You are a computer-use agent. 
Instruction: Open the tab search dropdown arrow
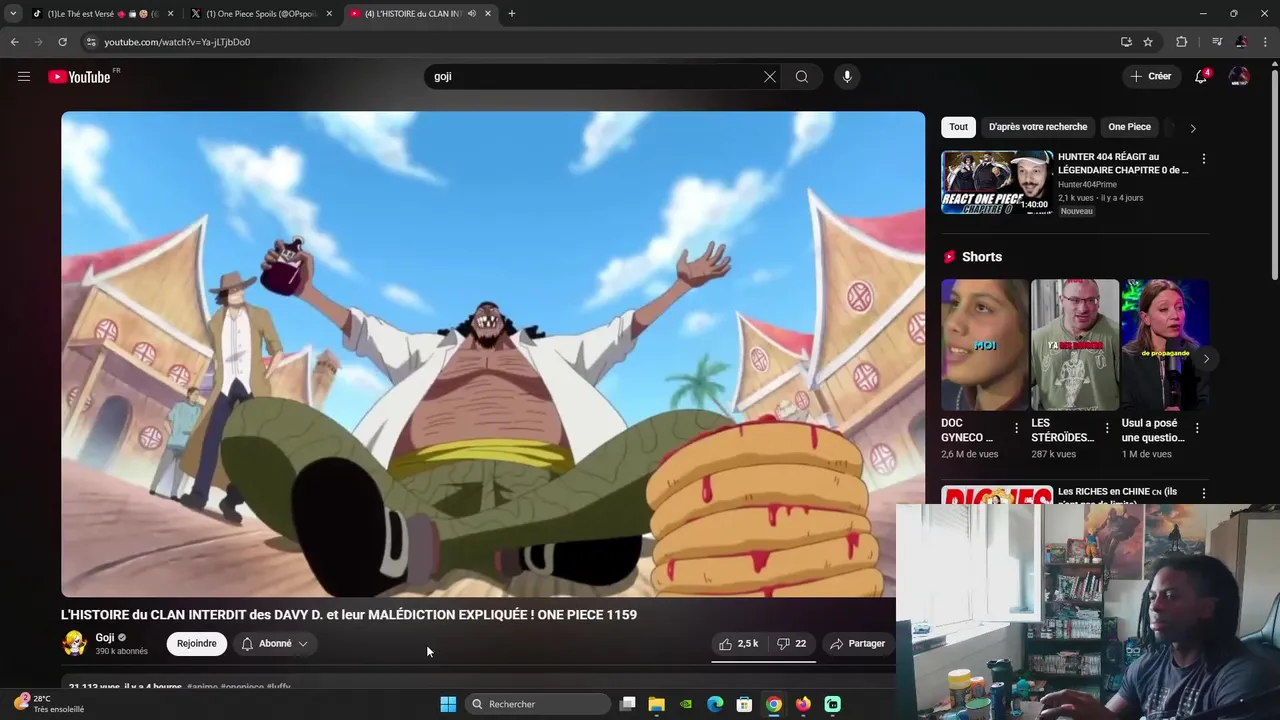coord(13,14)
